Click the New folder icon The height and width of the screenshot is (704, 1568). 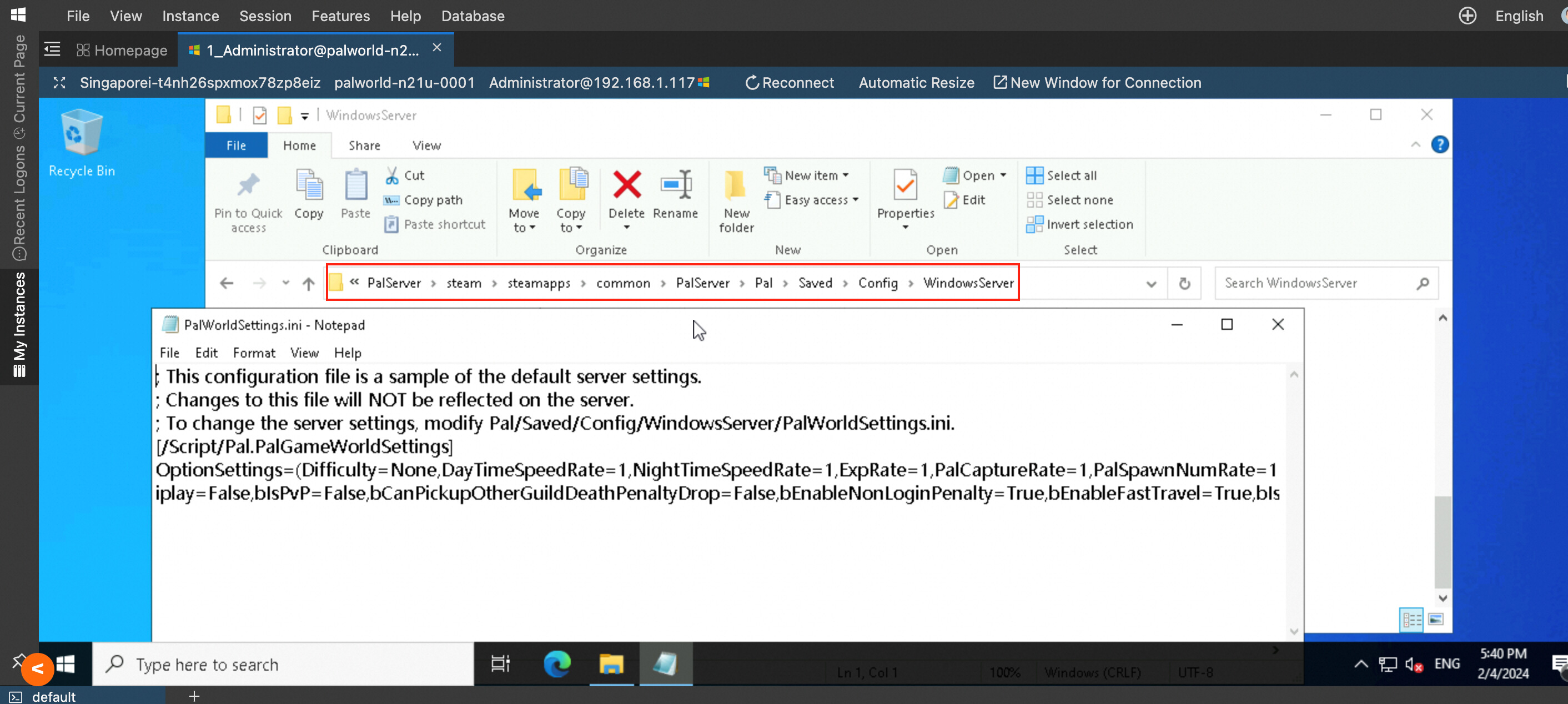click(x=735, y=185)
